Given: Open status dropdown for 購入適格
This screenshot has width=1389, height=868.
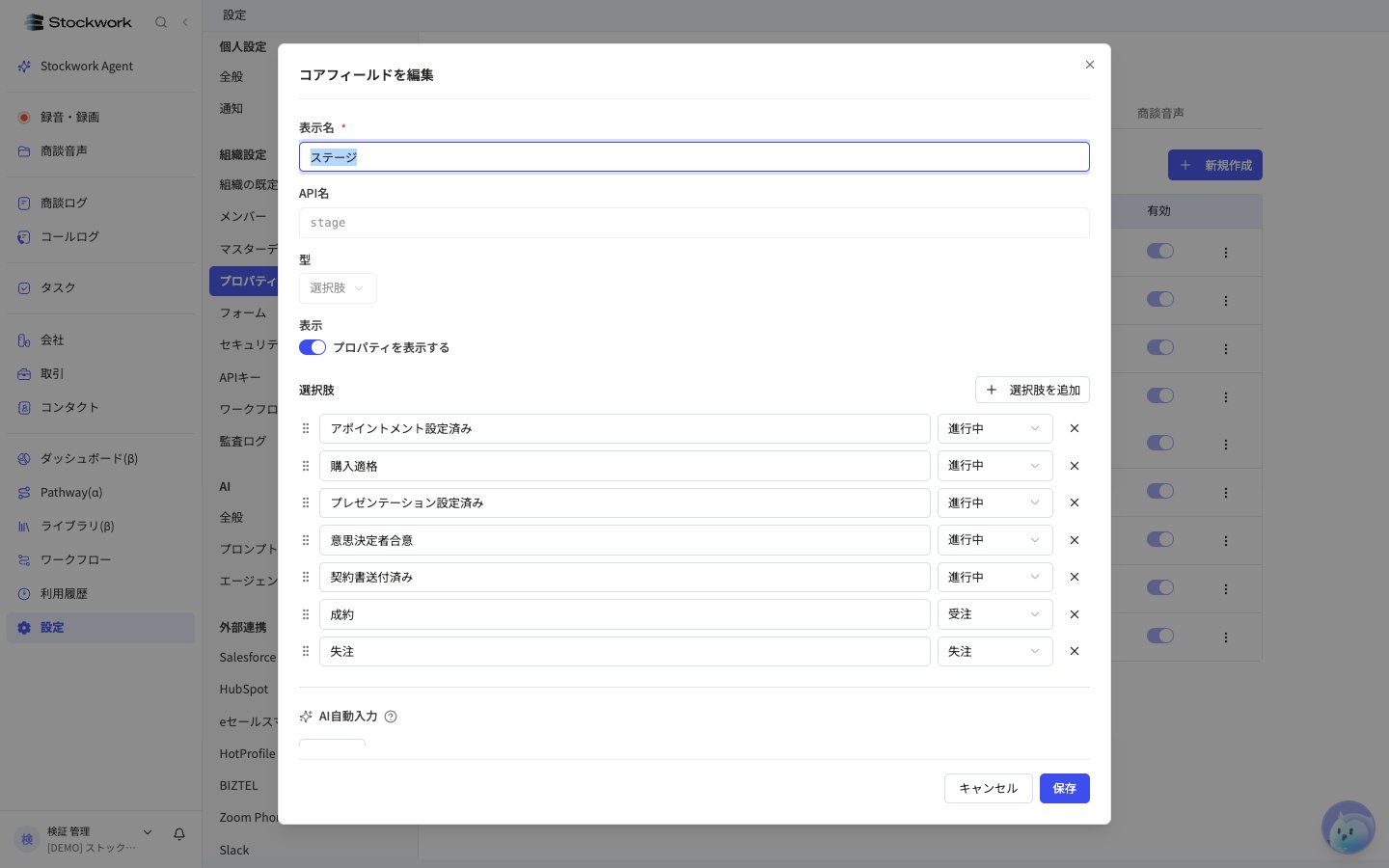Looking at the screenshot, I should pyautogui.click(x=994, y=466).
